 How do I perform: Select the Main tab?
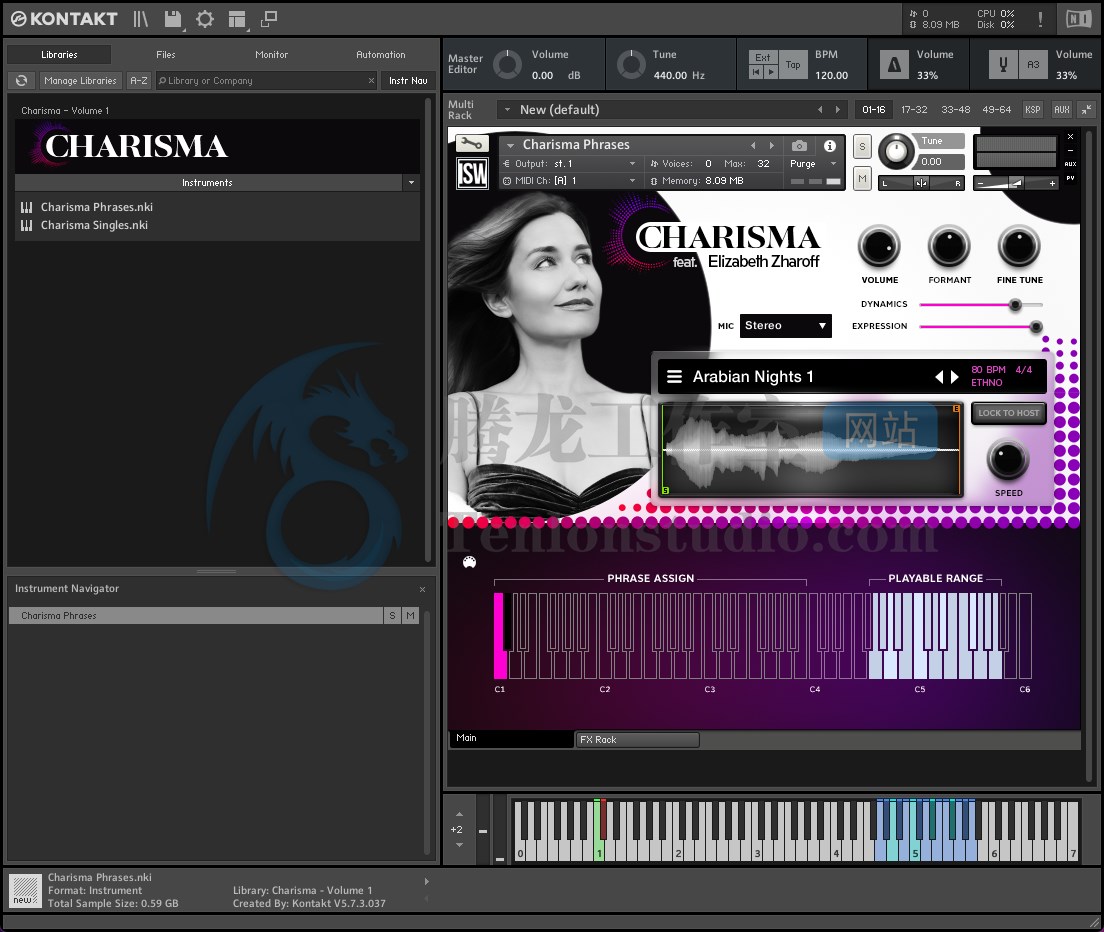pyautogui.click(x=510, y=738)
